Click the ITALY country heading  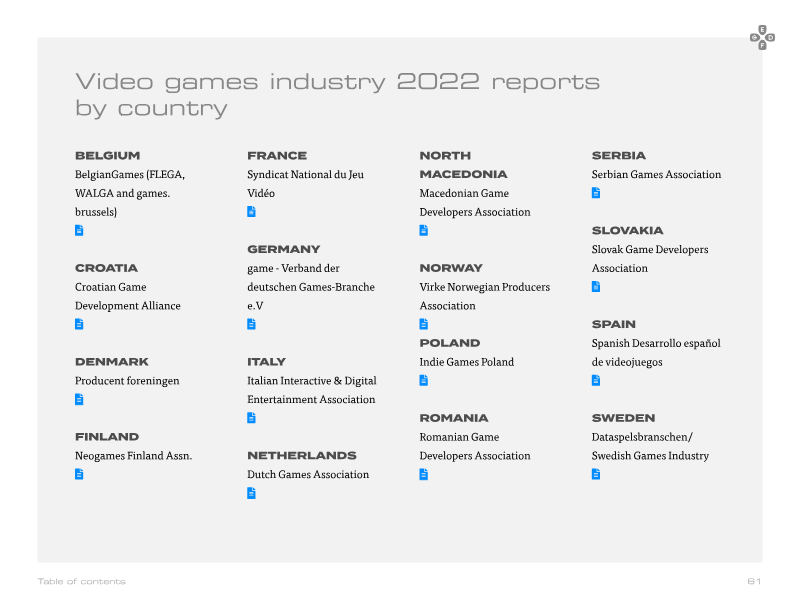tap(266, 362)
